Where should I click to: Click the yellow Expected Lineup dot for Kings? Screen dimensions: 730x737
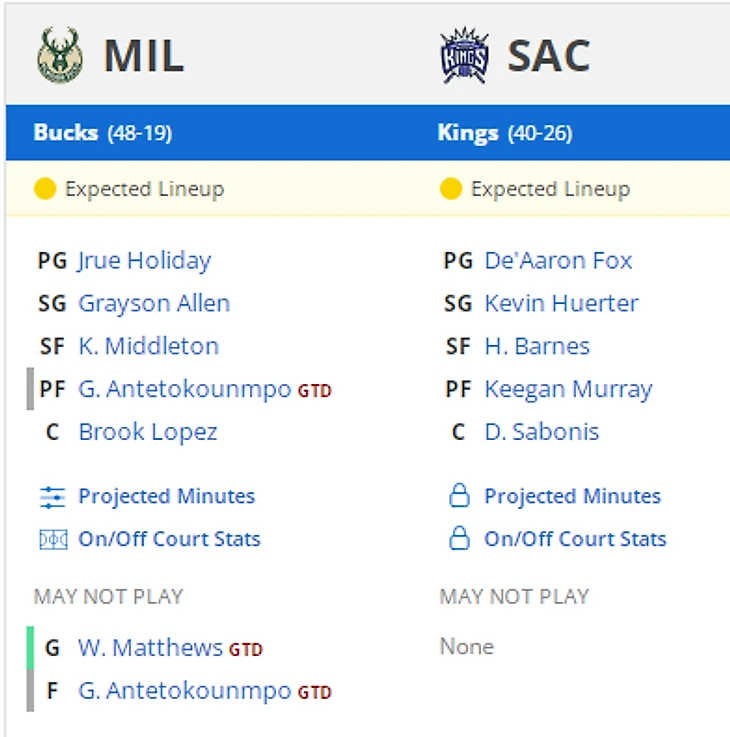tap(451, 189)
